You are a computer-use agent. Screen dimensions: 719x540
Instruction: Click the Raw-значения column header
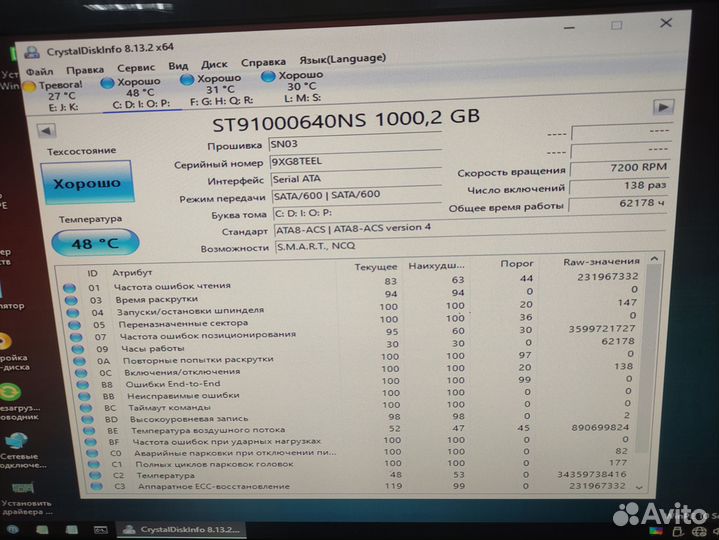pyautogui.click(x=601, y=262)
